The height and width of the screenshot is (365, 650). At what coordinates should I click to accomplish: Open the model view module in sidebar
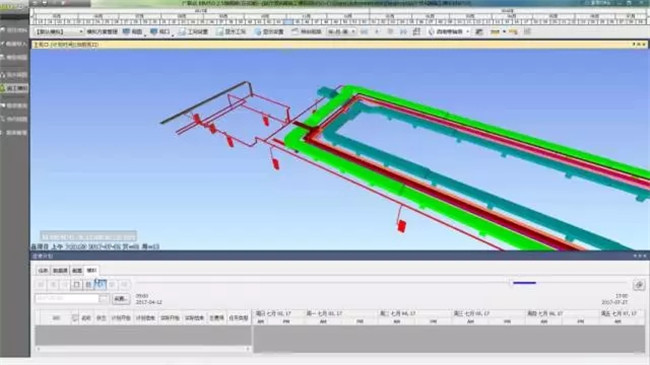pos(14,57)
